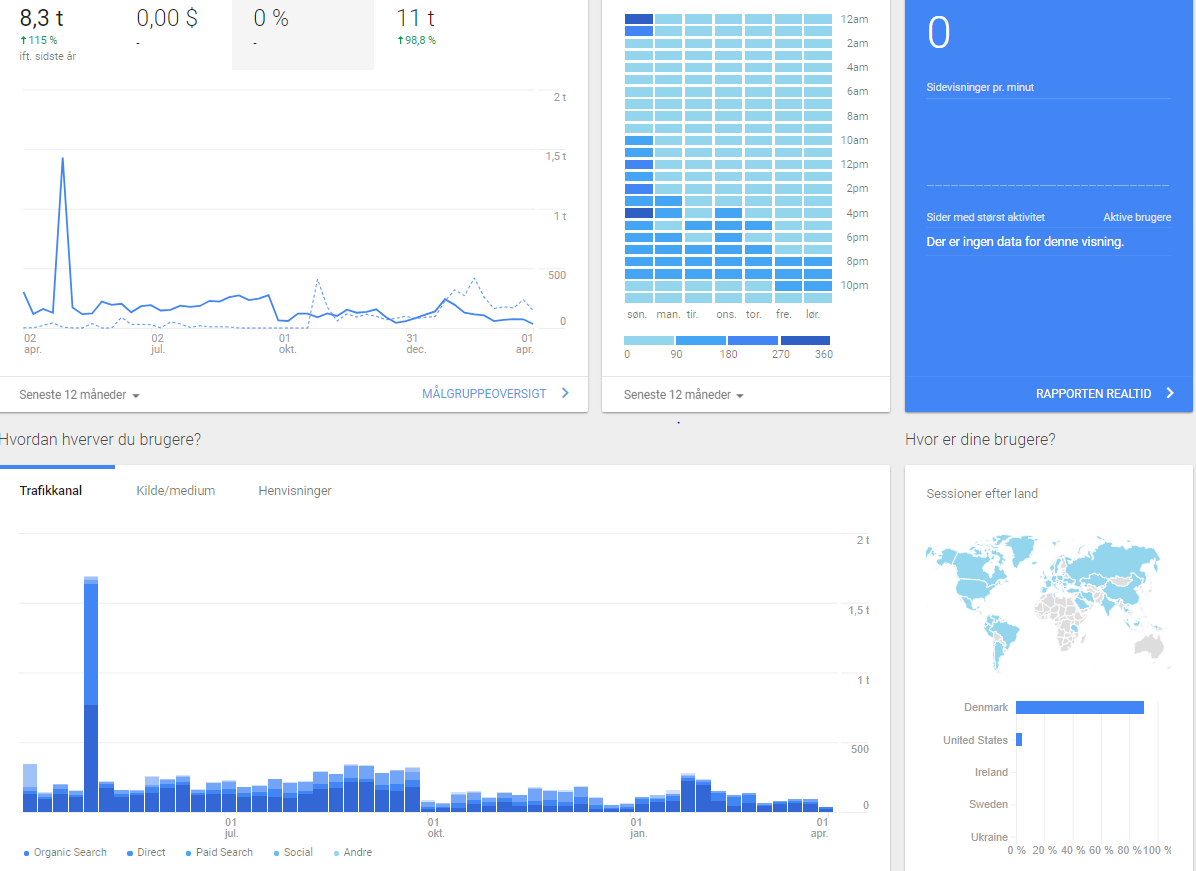
Task: Click the chevron arrow beside RAPPORTEN REALTID
Action: tap(1170, 394)
